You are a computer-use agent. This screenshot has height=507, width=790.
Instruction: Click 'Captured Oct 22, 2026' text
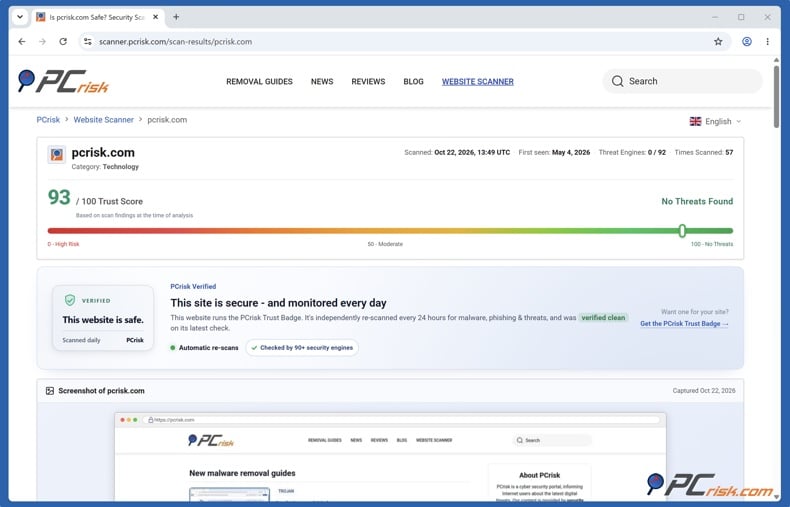704,391
